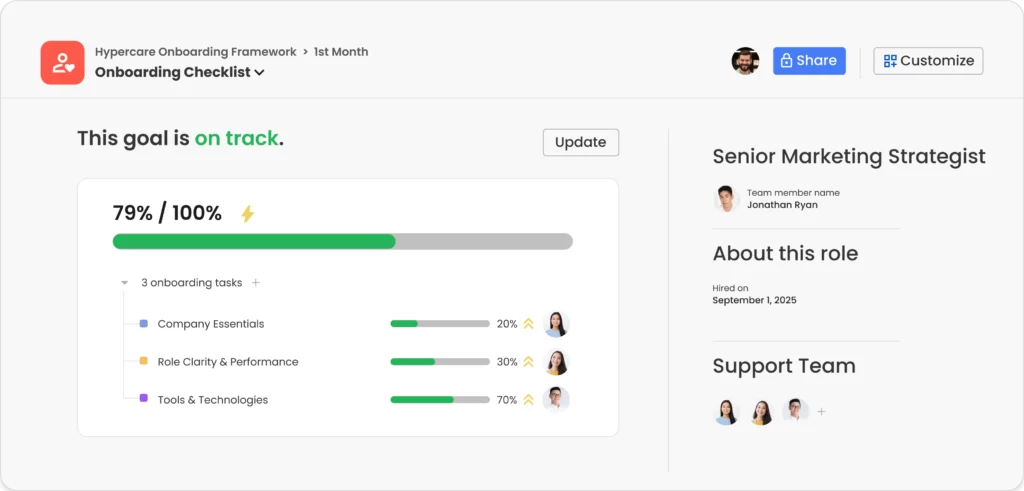Screen dimensions: 1024x491
Task: Select the Role Clarity & Performance task
Action: (228, 362)
